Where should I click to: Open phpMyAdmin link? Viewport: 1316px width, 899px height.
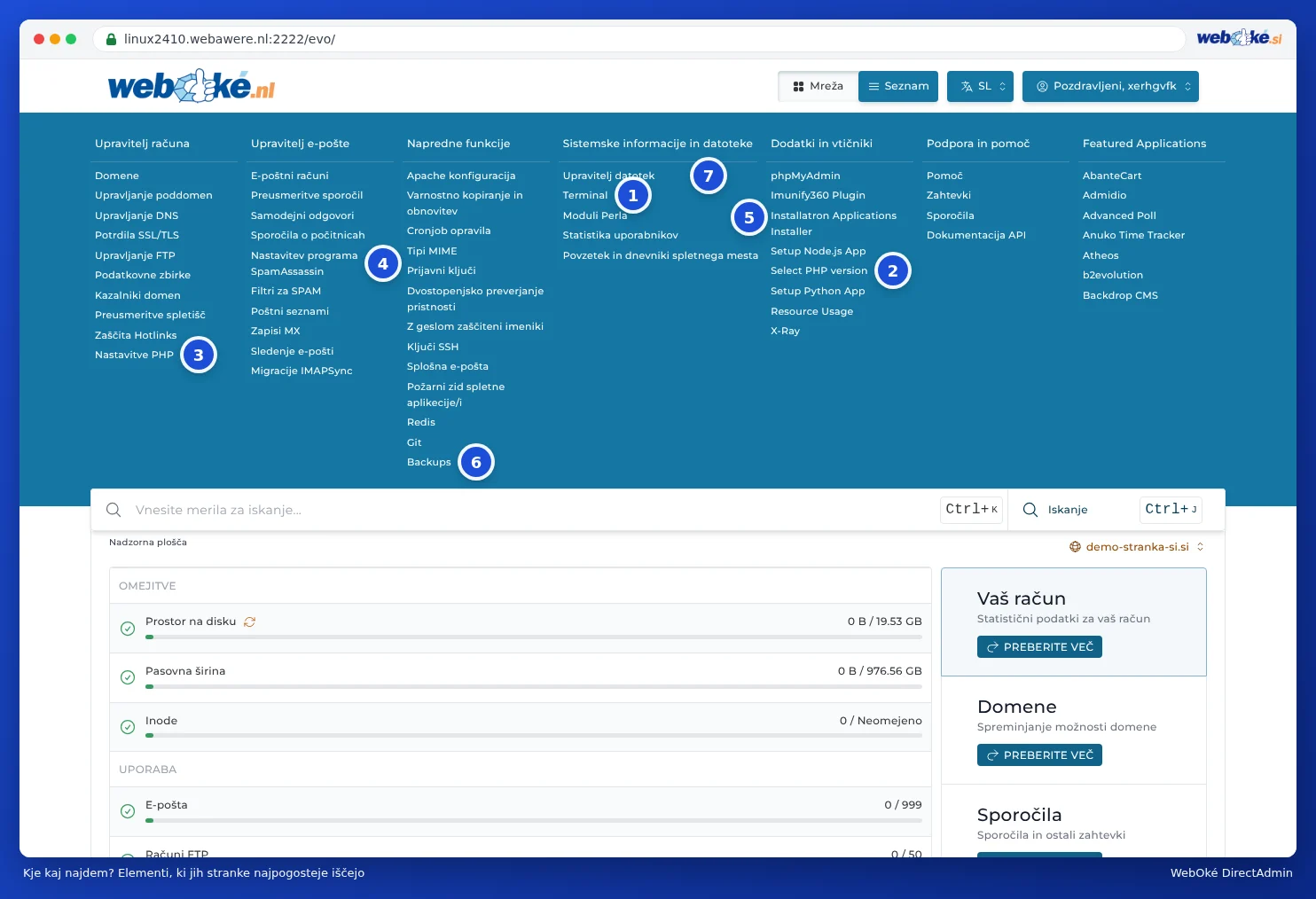click(x=805, y=176)
